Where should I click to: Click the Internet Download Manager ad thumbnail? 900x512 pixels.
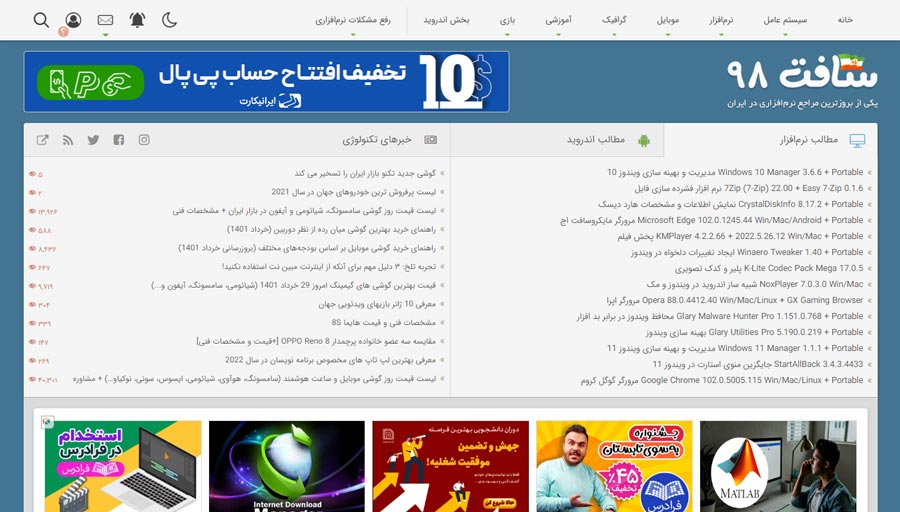click(x=286, y=466)
